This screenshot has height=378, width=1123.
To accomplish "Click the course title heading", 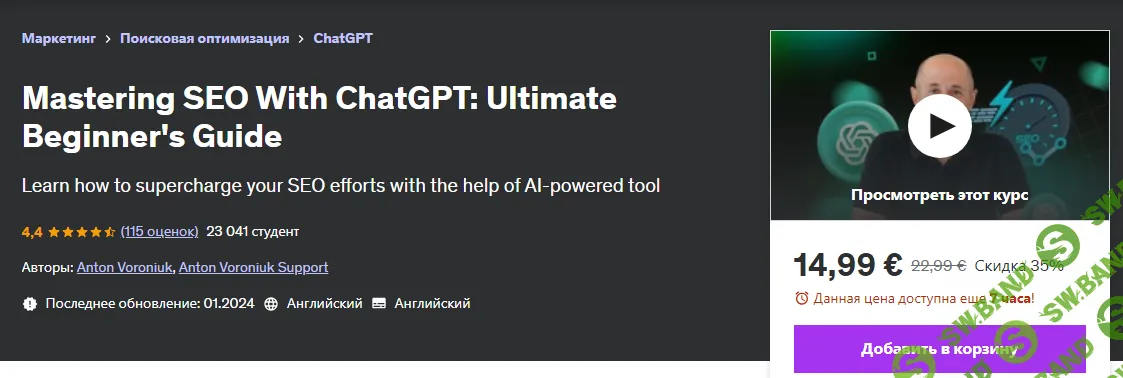I will point(319,117).
